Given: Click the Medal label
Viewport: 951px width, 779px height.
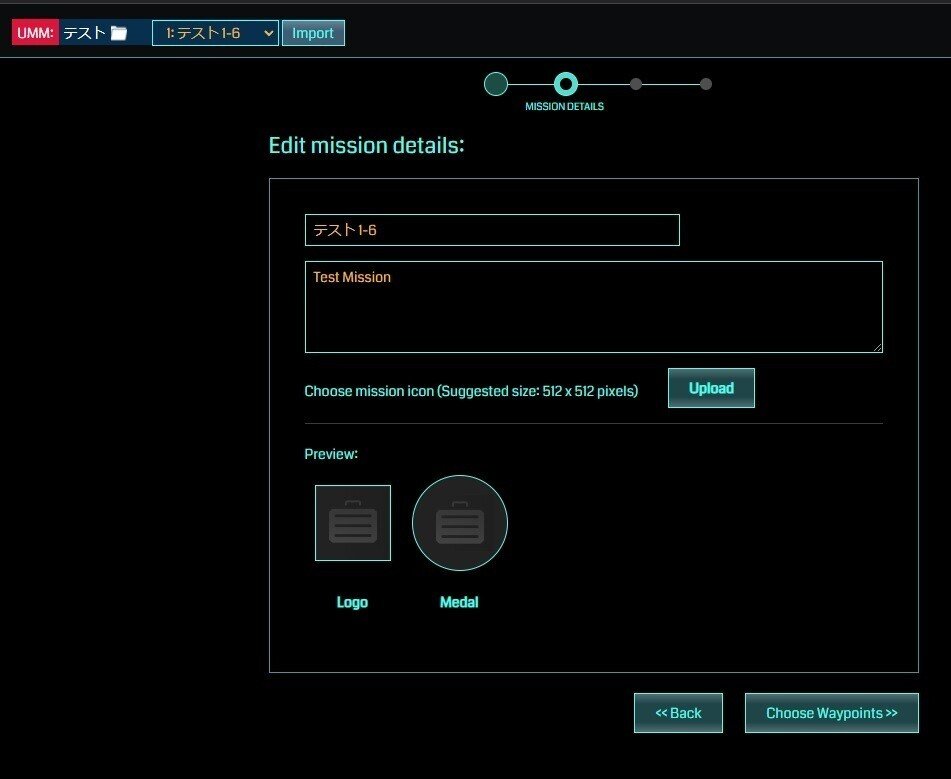Looking at the screenshot, I should [x=459, y=602].
